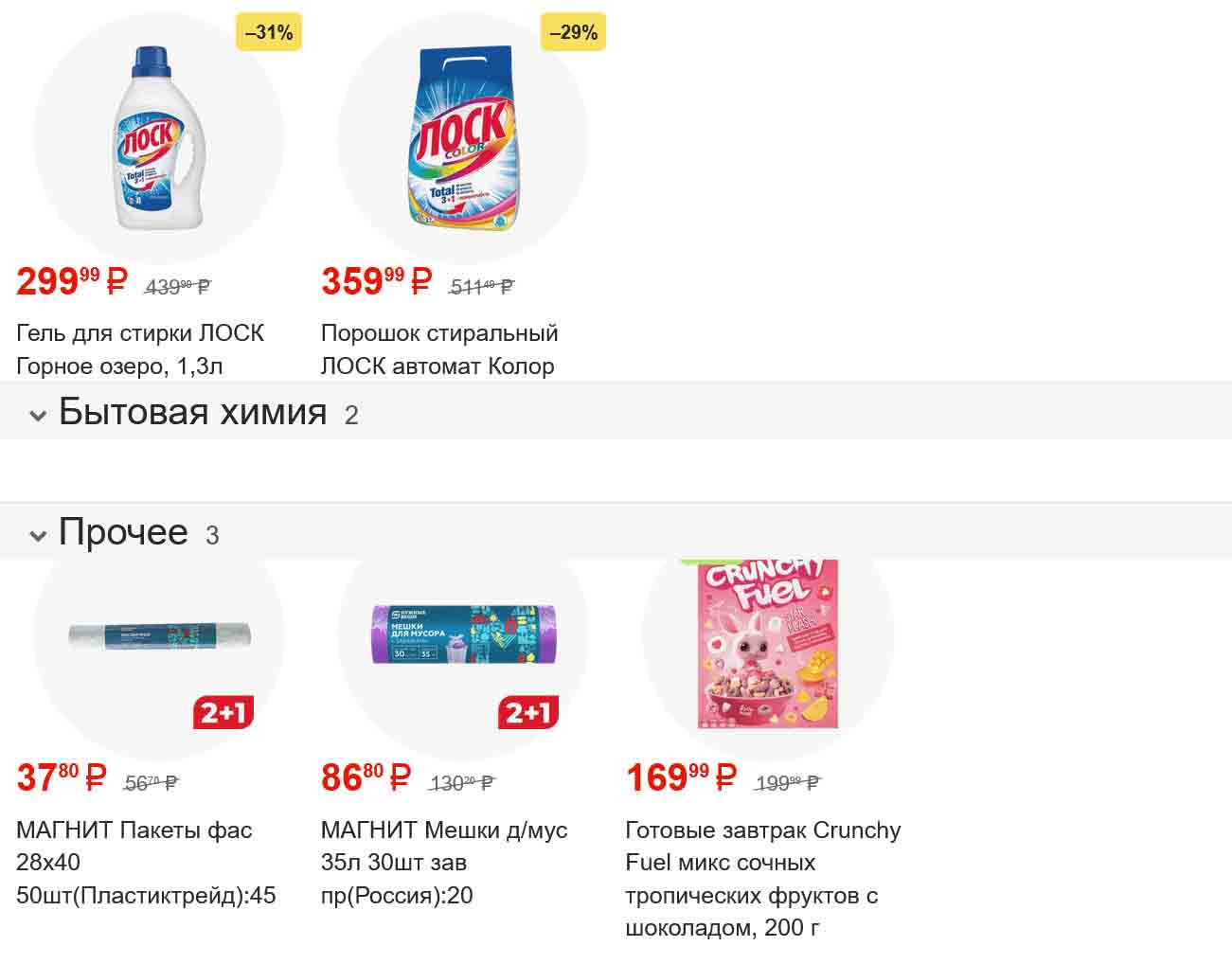Click the –31% discount badge
This screenshot has width=1232, height=964.
click(x=269, y=33)
